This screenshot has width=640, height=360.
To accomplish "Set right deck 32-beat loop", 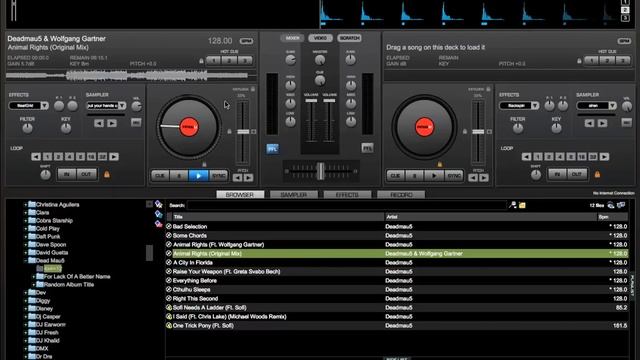I will click(x=593, y=157).
